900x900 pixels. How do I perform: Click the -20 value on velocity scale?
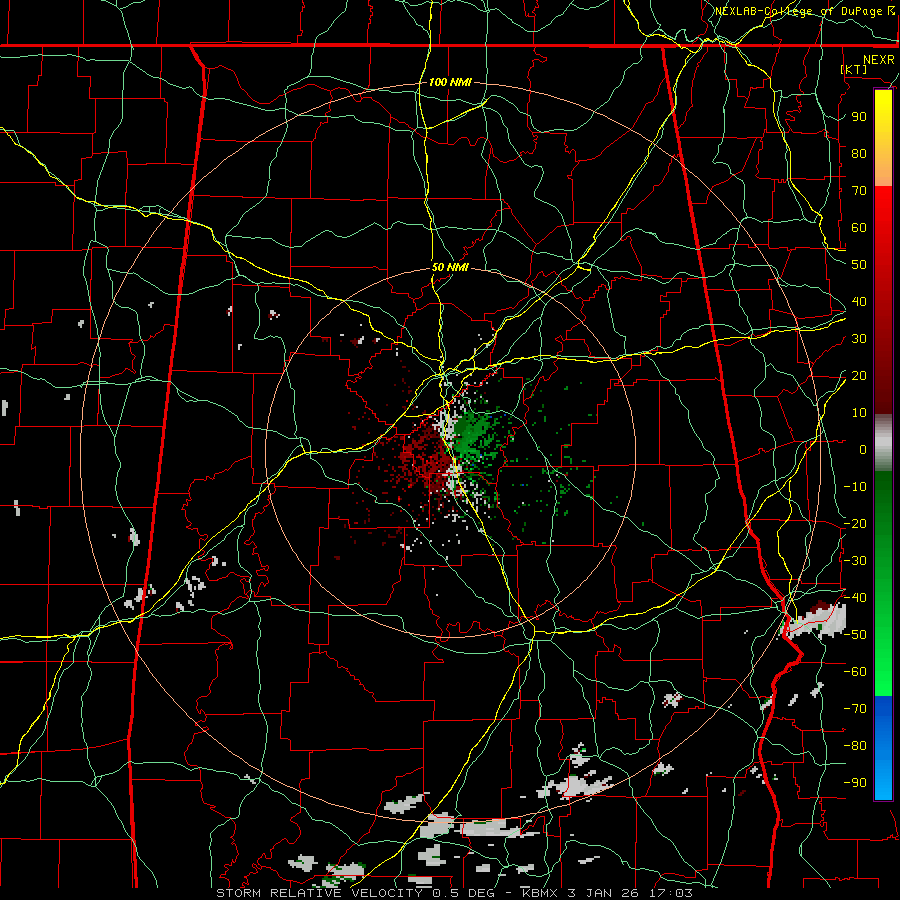coord(855,523)
